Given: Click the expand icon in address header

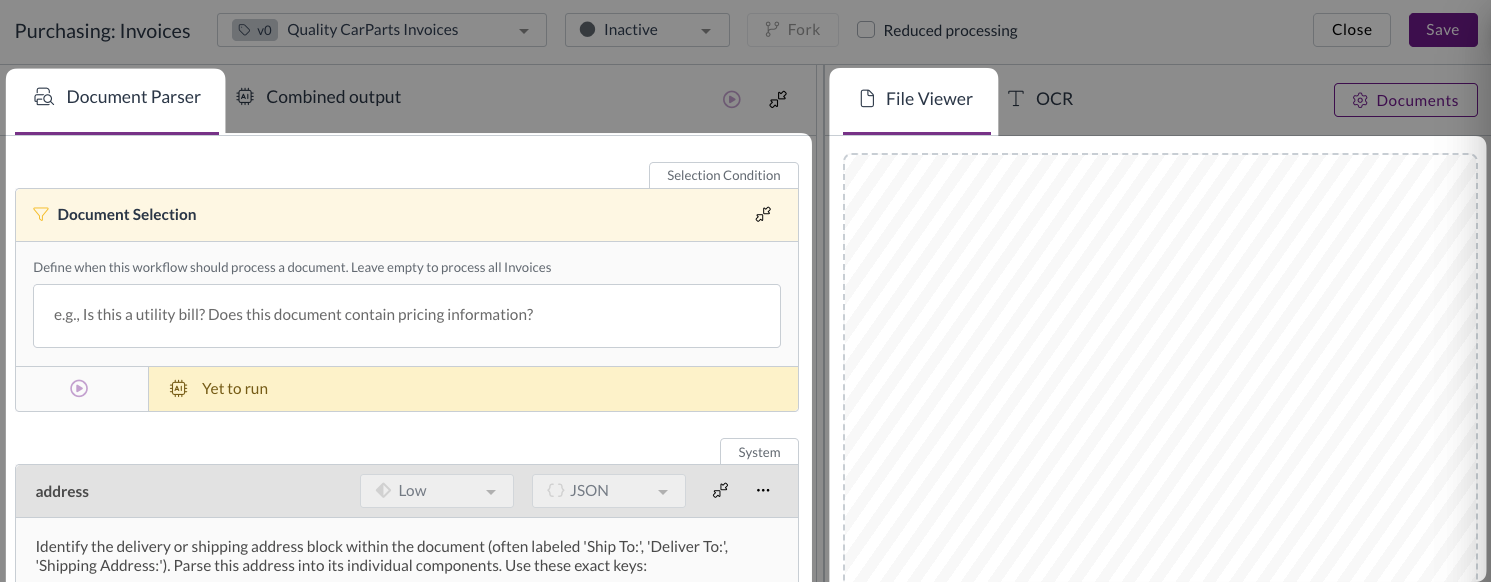Looking at the screenshot, I should (x=720, y=490).
